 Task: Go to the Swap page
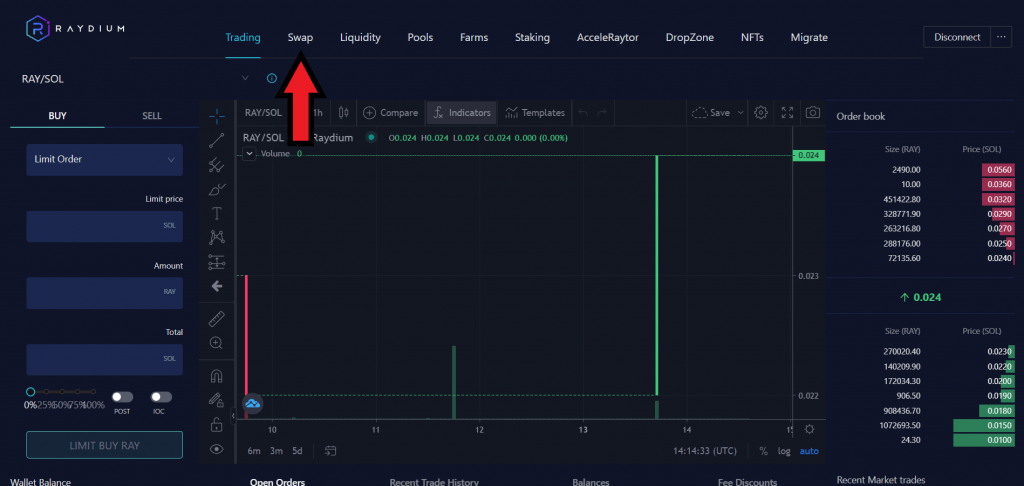coord(300,38)
